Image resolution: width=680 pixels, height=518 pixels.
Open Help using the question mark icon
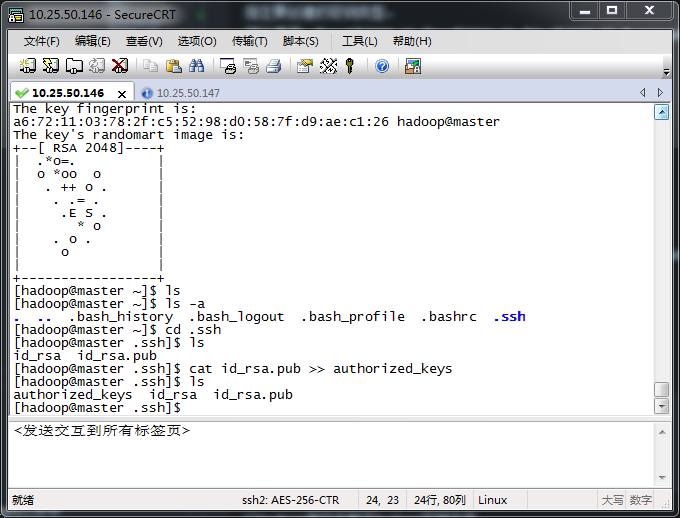[x=381, y=66]
